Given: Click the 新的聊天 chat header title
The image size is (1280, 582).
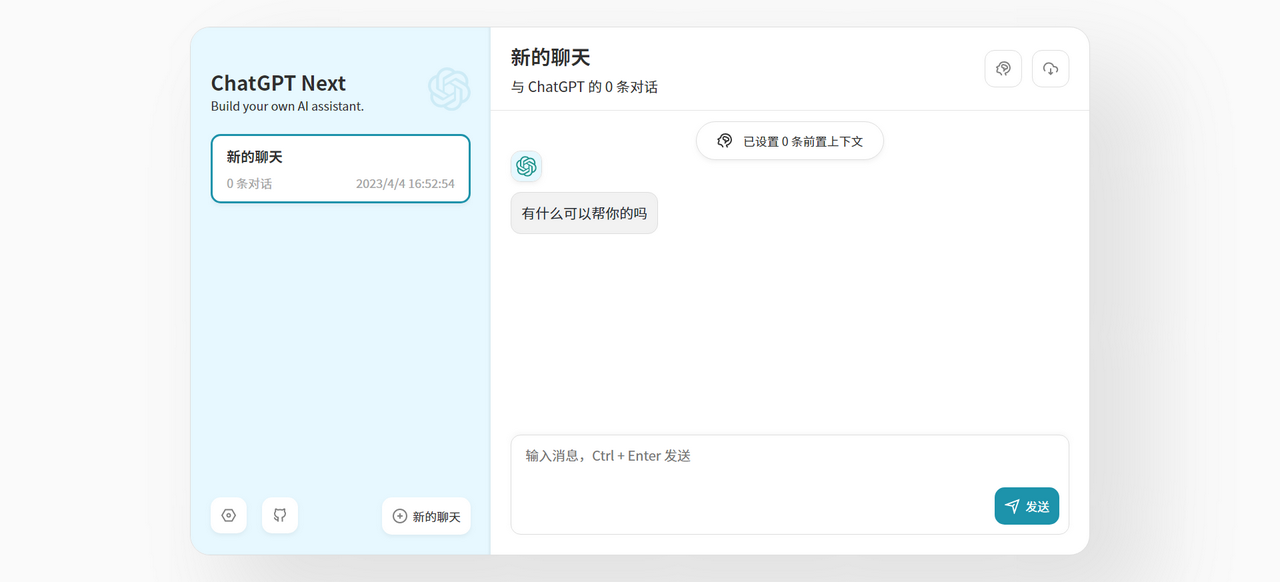Looking at the screenshot, I should point(550,57).
